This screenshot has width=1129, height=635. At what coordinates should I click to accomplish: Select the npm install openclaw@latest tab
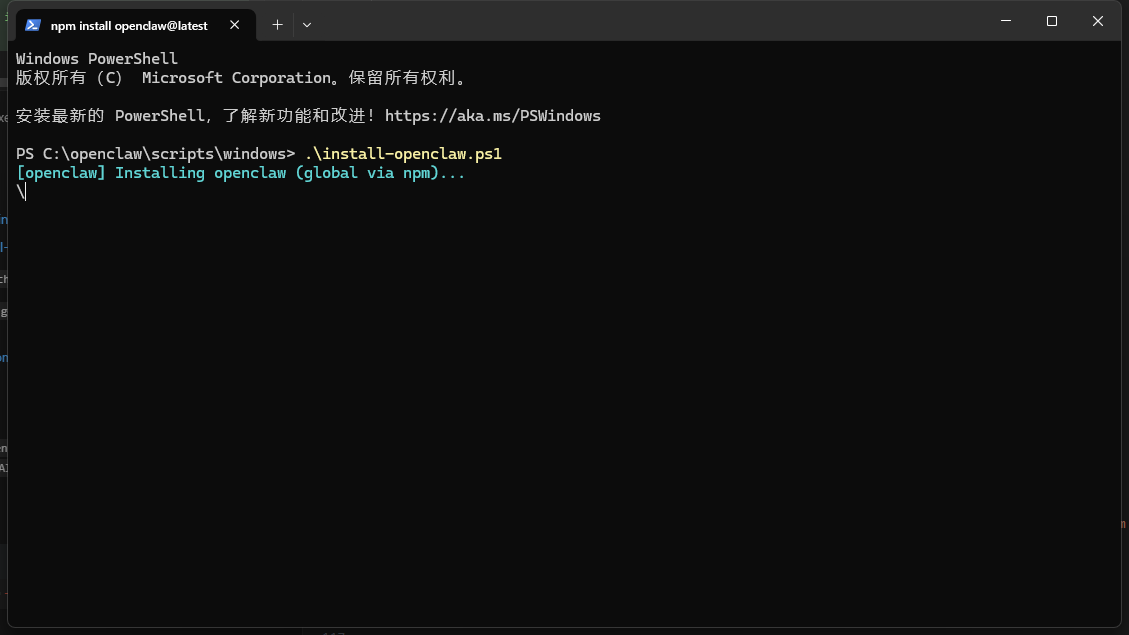coord(135,25)
